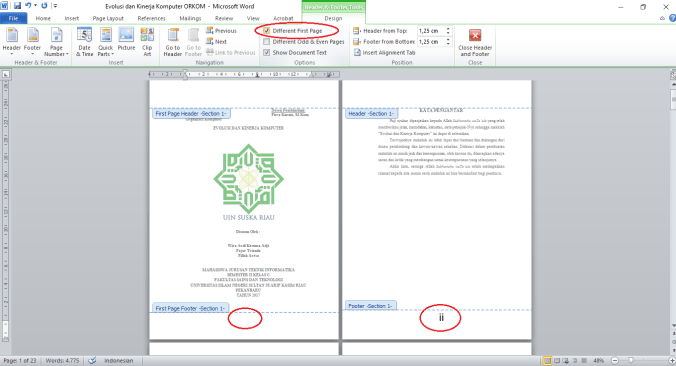
Task: Select Draft view icon
Action: pyautogui.click(x=584, y=360)
